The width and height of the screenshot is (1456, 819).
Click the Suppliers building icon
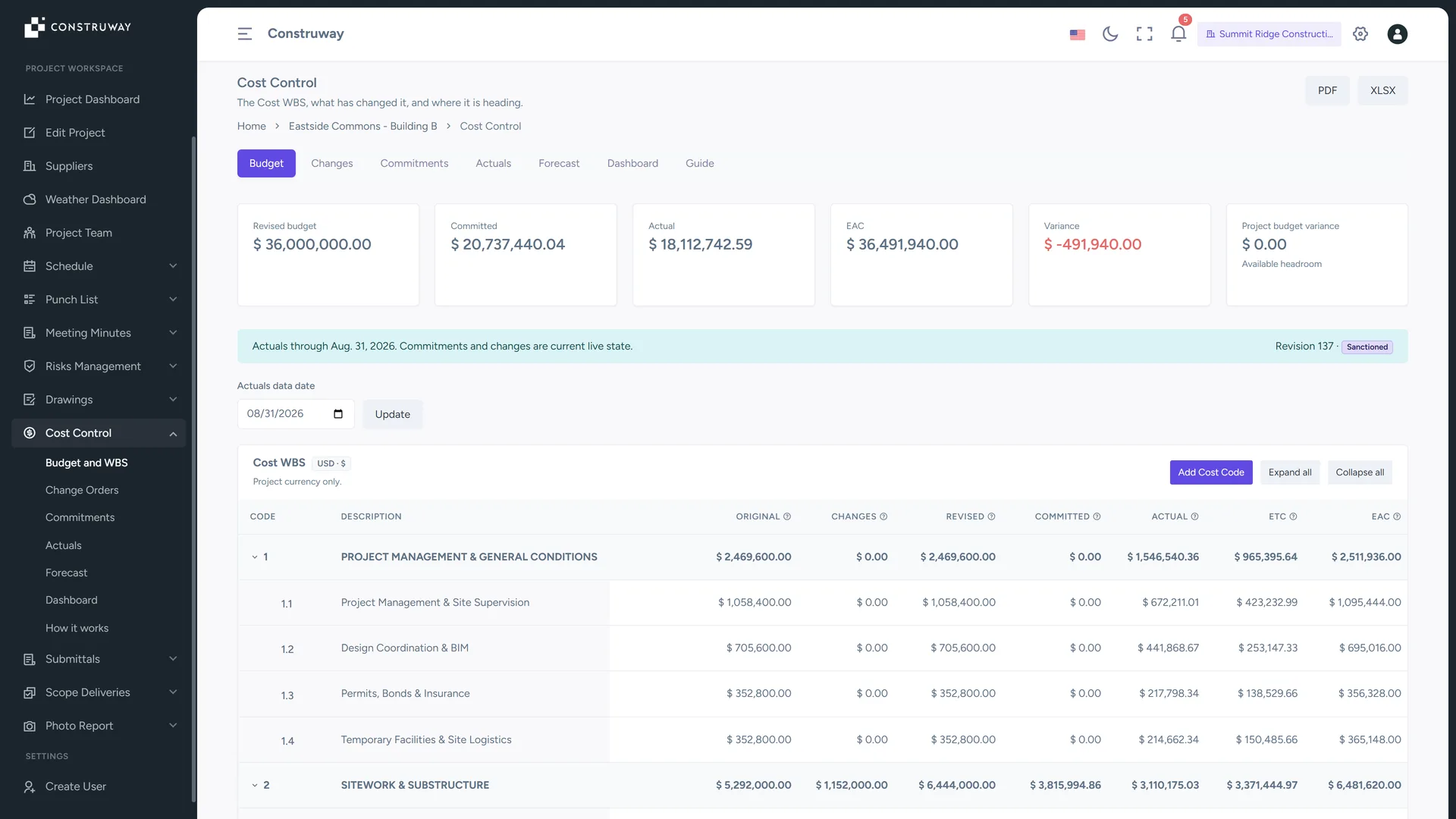tap(30, 166)
